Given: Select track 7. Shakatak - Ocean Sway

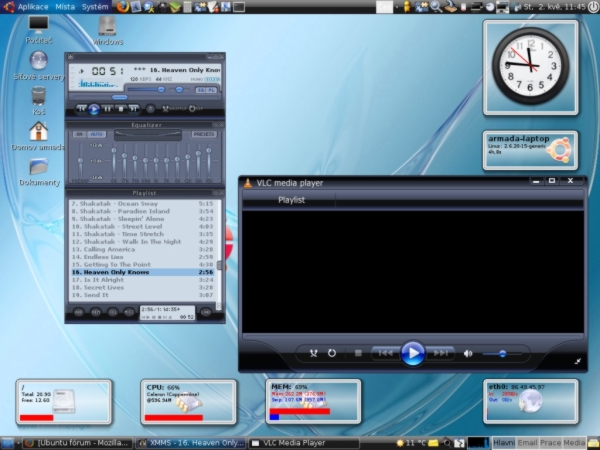Looking at the screenshot, I should point(142,204).
